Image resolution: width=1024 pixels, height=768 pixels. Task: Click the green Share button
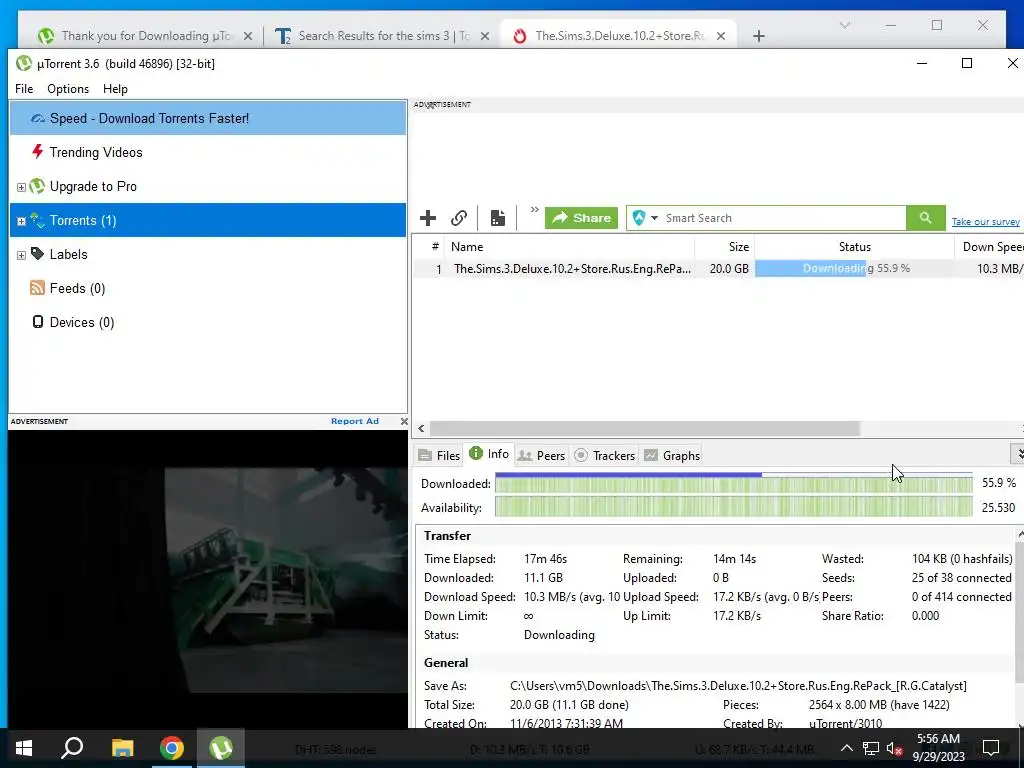tap(581, 218)
